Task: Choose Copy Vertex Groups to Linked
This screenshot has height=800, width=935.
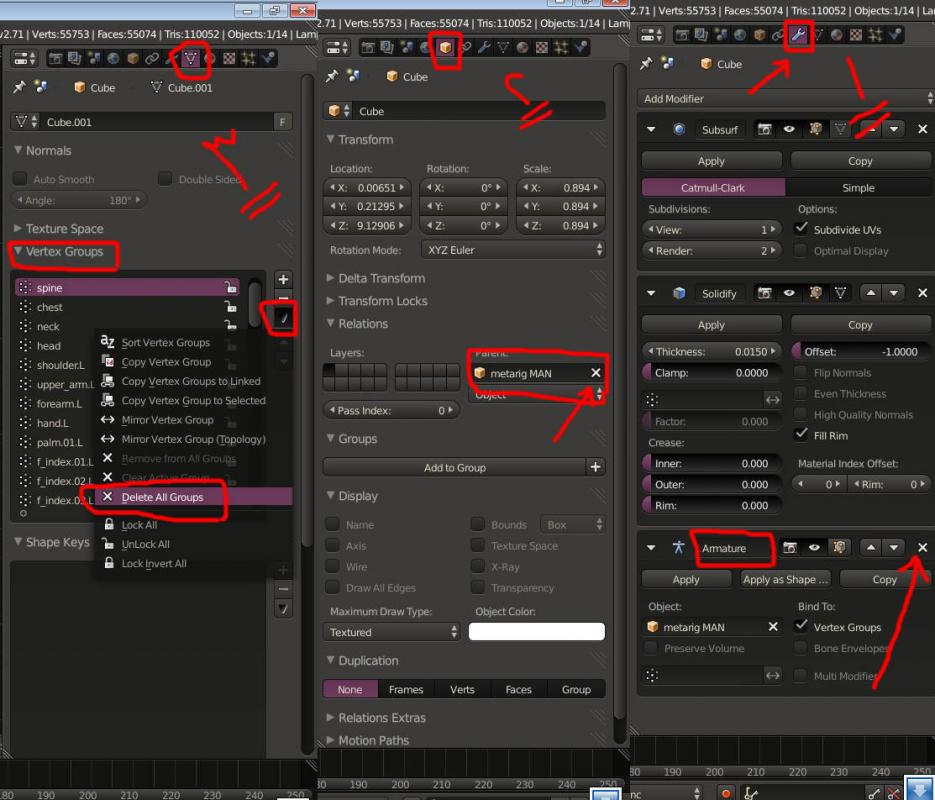Action: tap(191, 381)
